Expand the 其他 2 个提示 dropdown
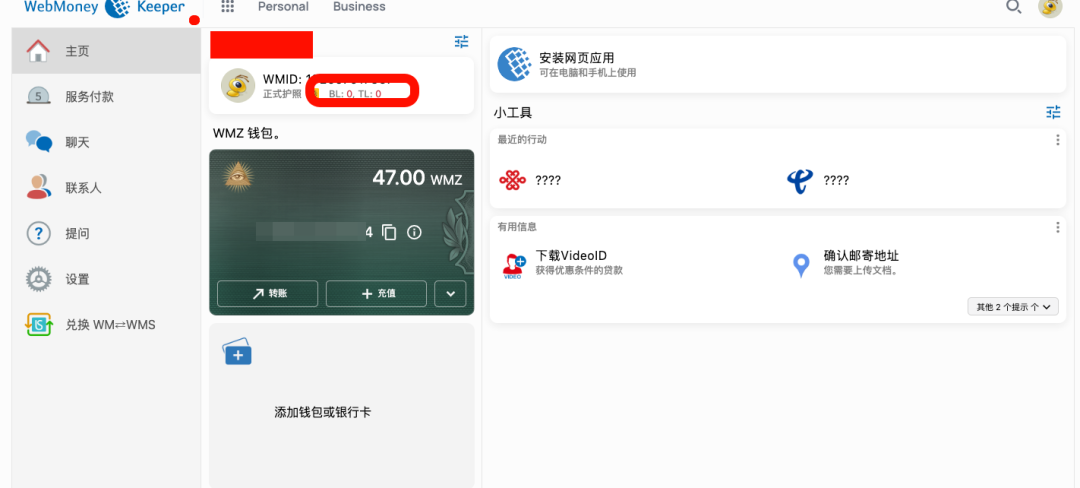The height and width of the screenshot is (488, 1080). click(1012, 307)
